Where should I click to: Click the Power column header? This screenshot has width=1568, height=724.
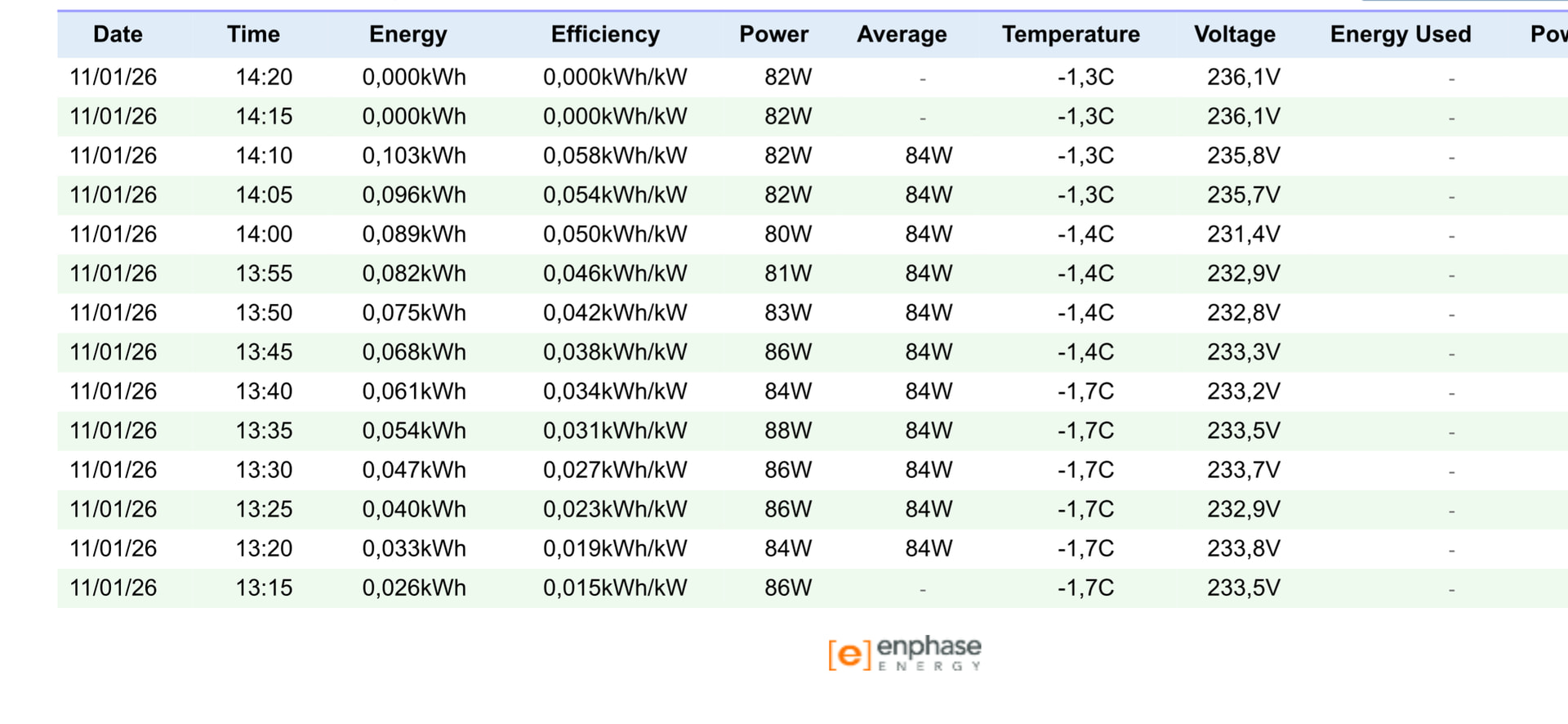(x=773, y=34)
